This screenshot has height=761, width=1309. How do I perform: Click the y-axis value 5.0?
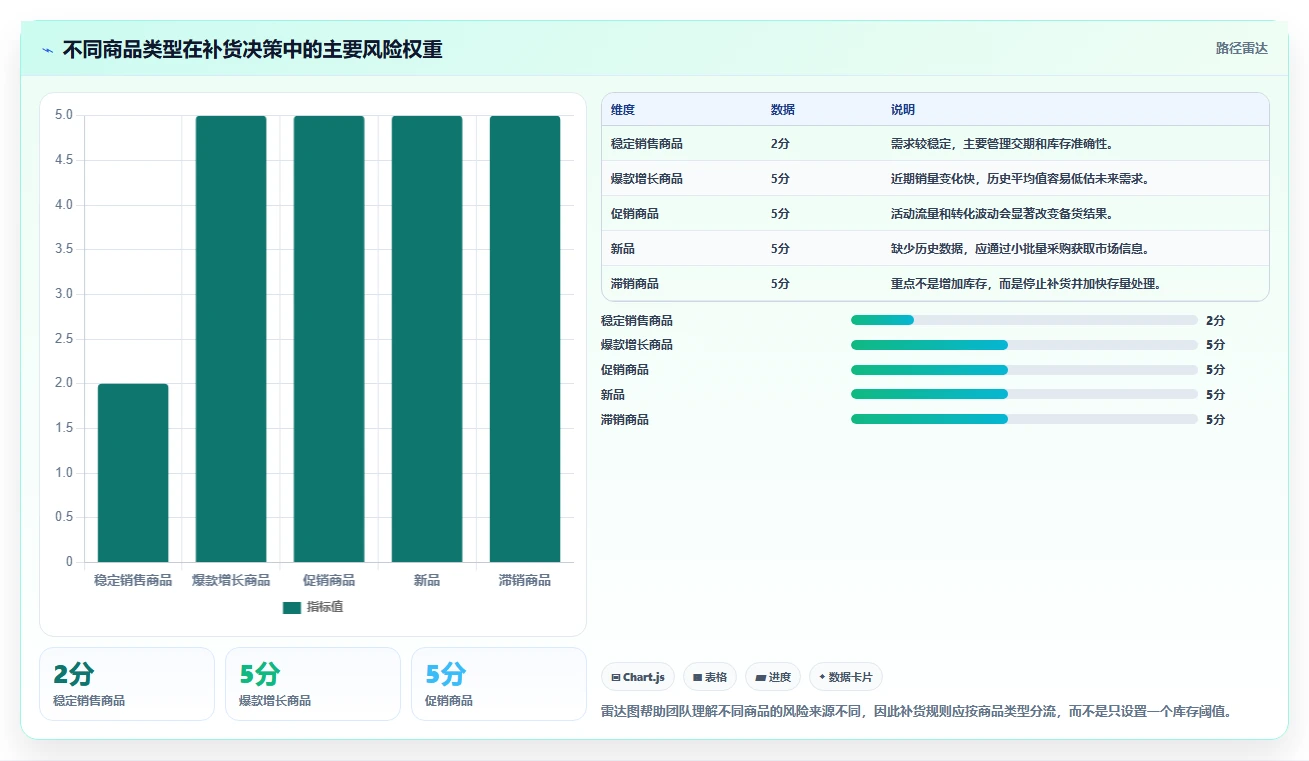pos(64,115)
